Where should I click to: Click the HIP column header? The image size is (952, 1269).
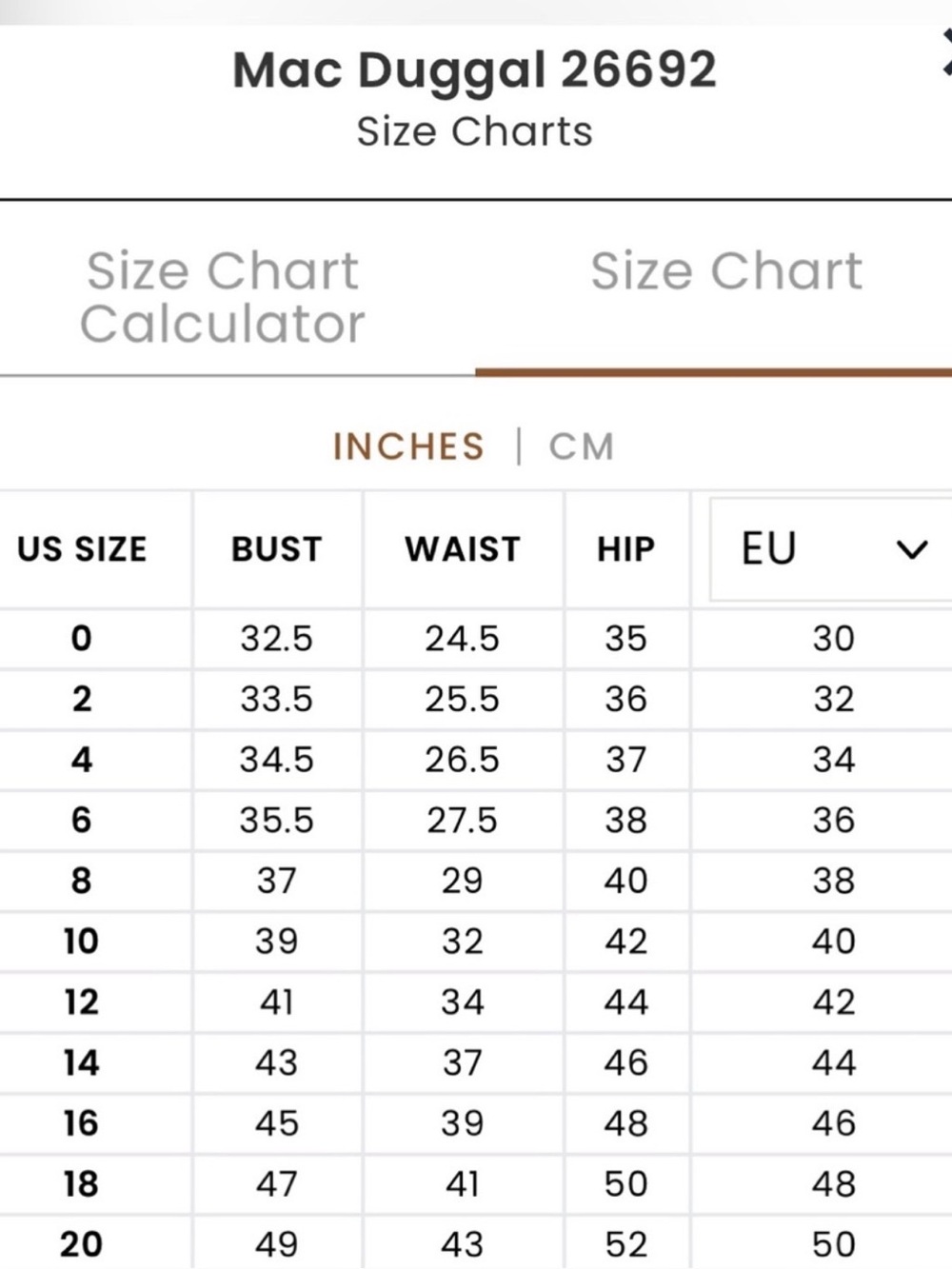click(x=625, y=549)
